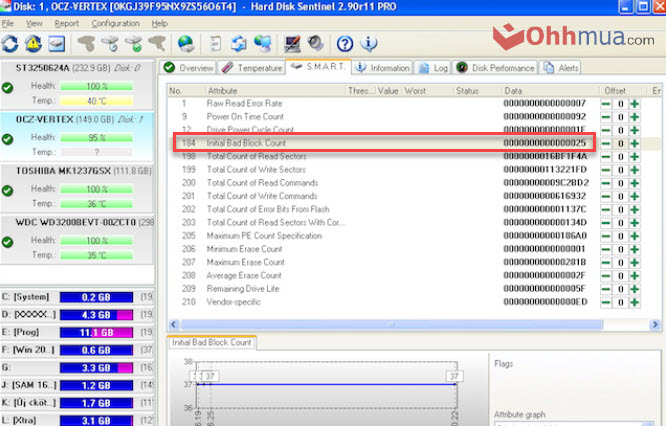Decrease offset for Total Count of Write Sectors
Image resolution: width=666 pixels, height=426 pixels.
click(x=606, y=170)
